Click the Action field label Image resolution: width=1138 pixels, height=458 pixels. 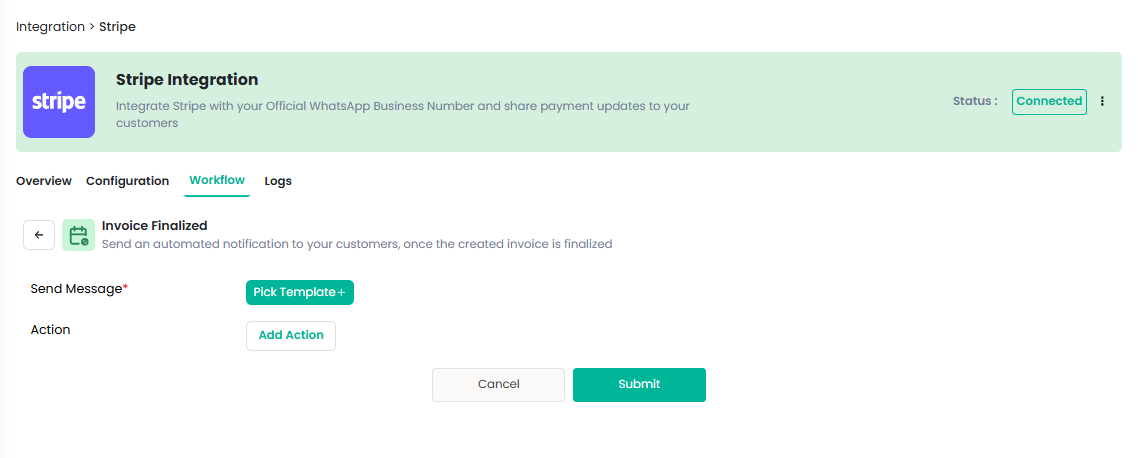pos(51,330)
